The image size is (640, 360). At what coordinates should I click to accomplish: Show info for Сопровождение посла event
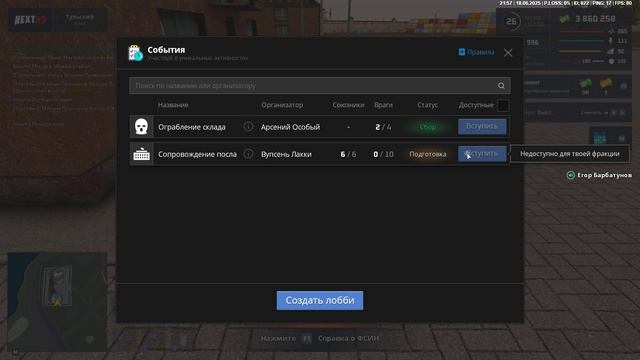(248, 154)
